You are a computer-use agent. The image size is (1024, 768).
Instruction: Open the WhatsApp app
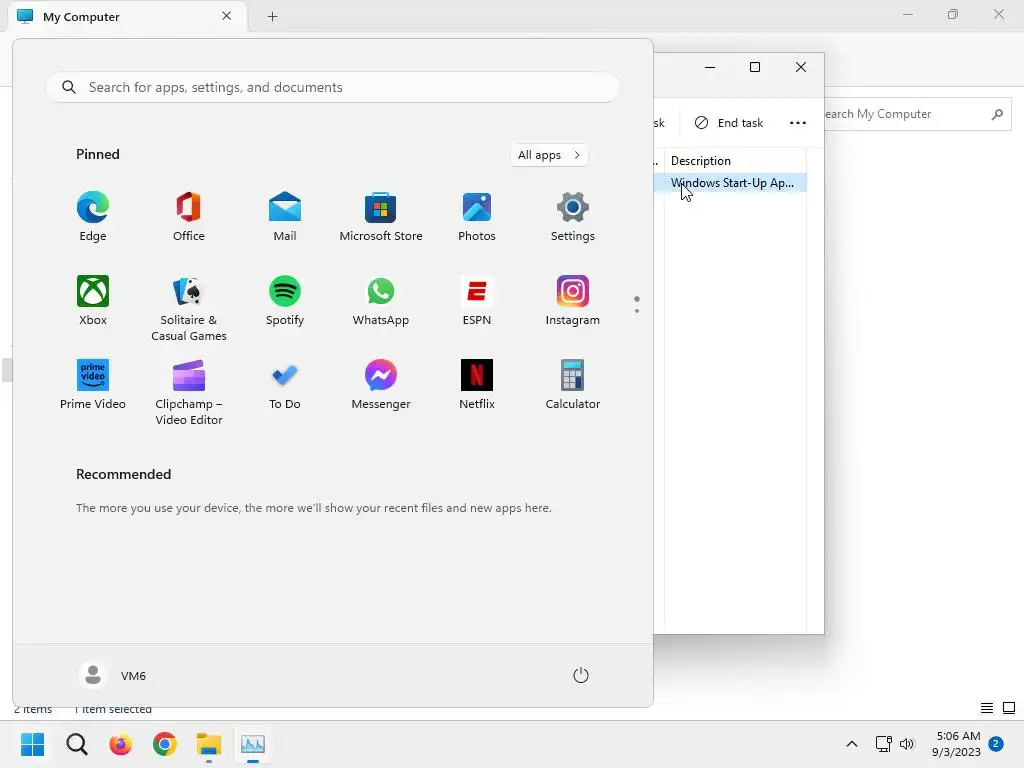click(x=381, y=300)
